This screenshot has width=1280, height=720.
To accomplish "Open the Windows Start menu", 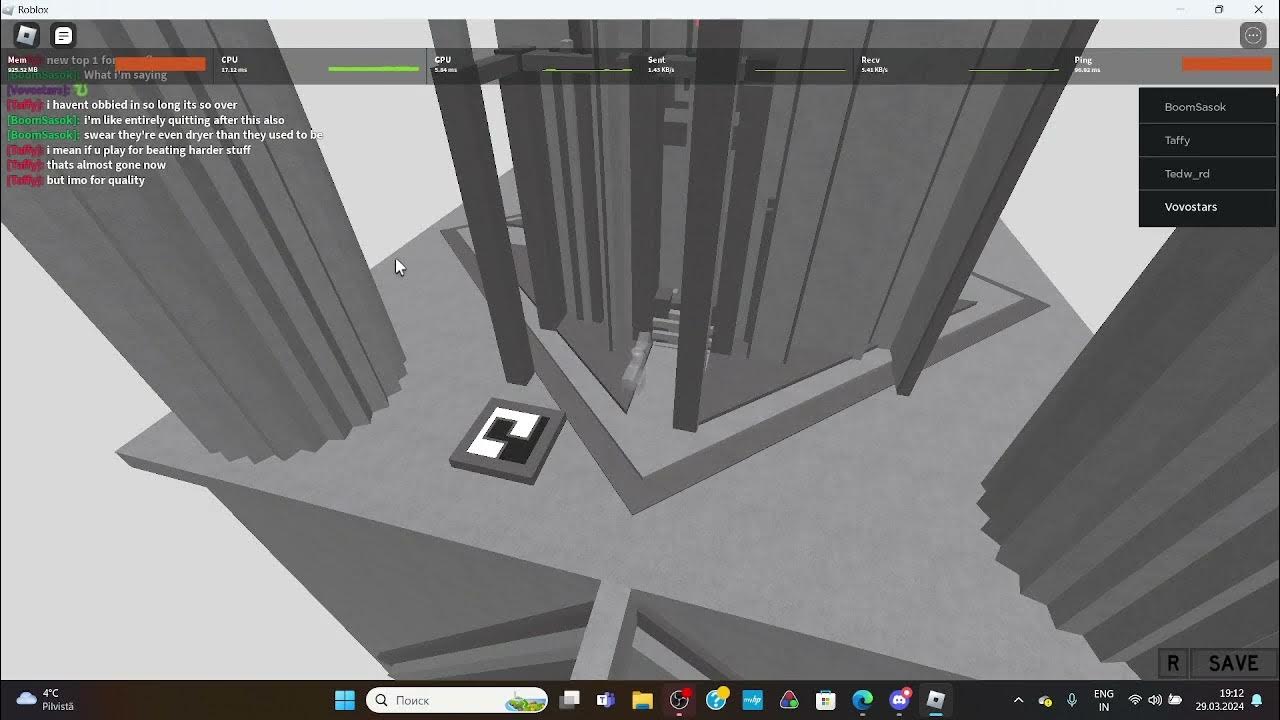I will click(x=345, y=700).
